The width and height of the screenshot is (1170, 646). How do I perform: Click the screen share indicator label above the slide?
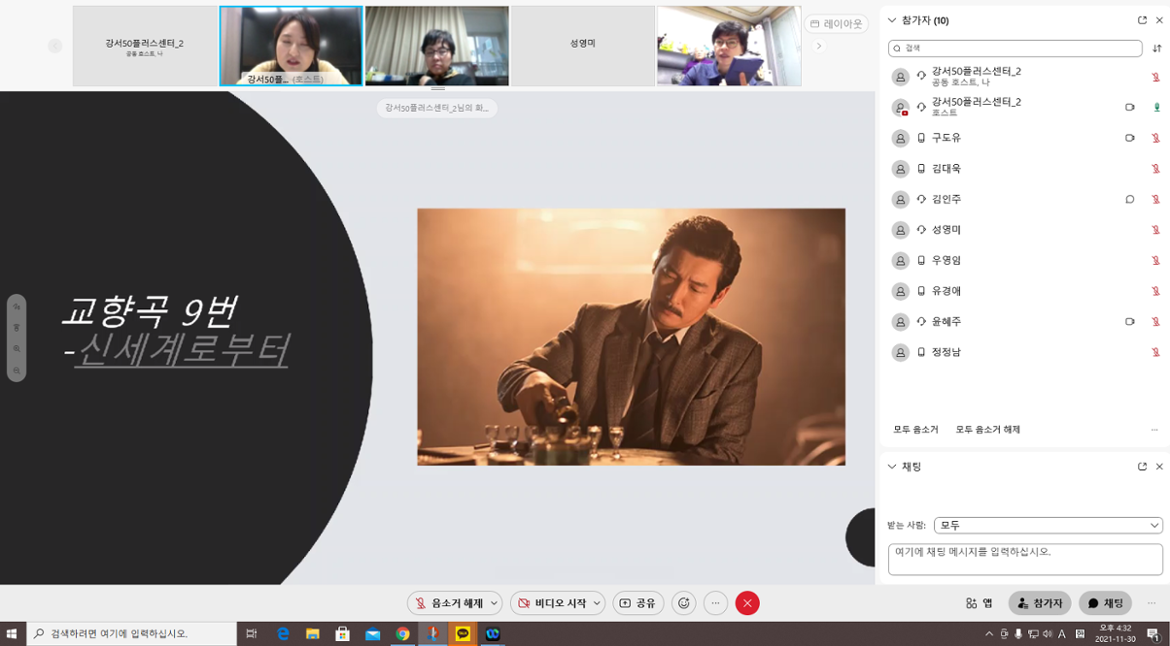[437, 108]
